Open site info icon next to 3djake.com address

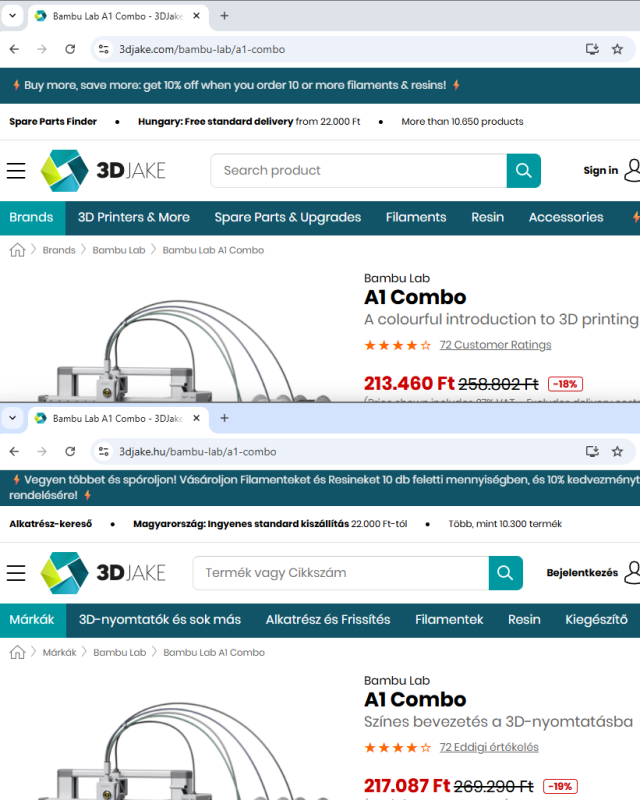coord(104,49)
